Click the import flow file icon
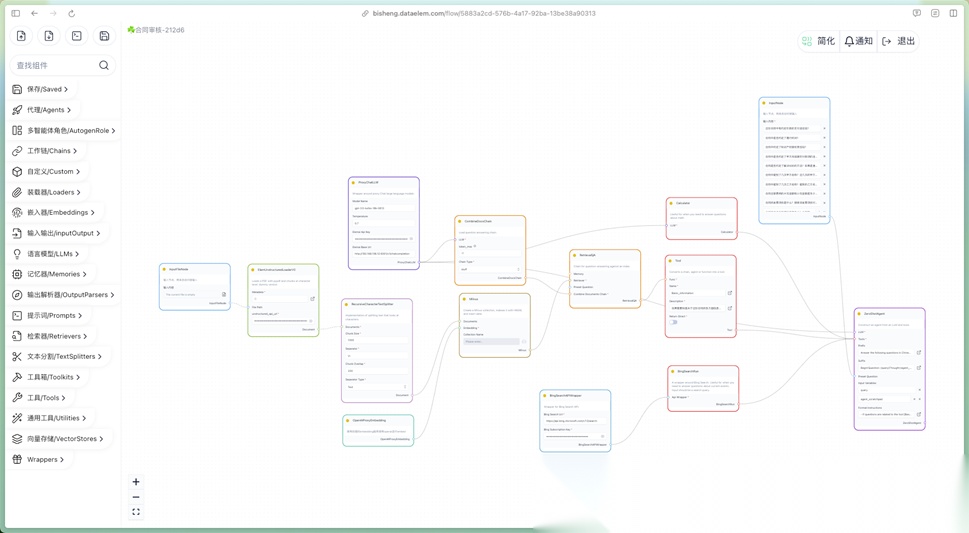Viewport: 969px width, 533px height. 21,36
